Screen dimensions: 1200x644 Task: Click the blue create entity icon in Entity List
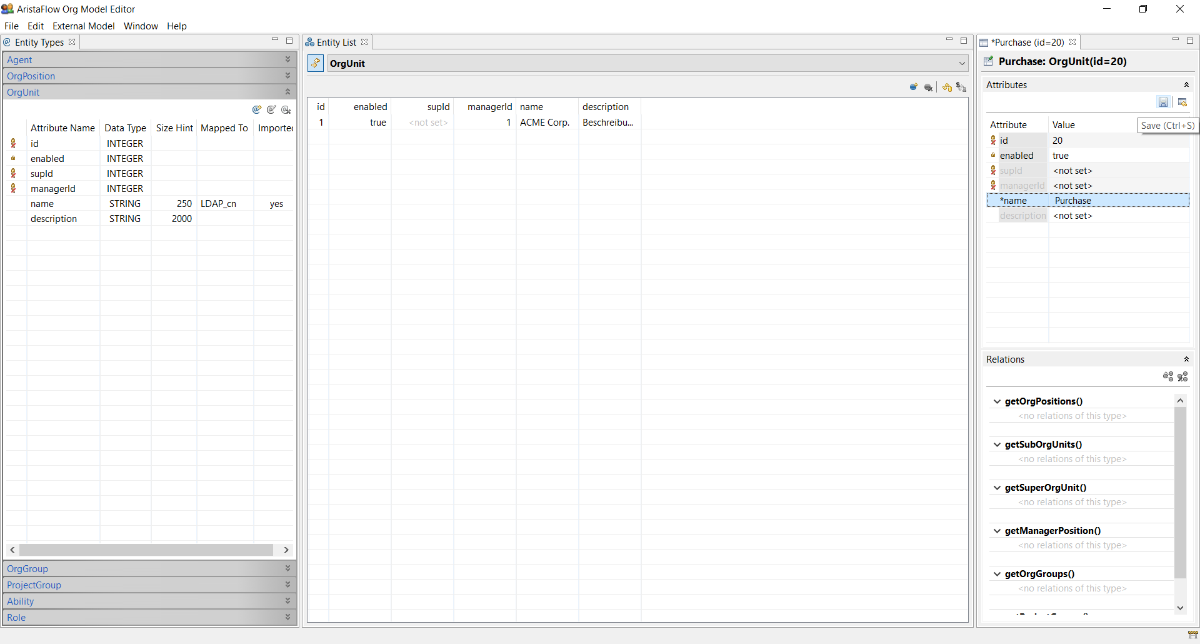pyautogui.click(x=914, y=87)
